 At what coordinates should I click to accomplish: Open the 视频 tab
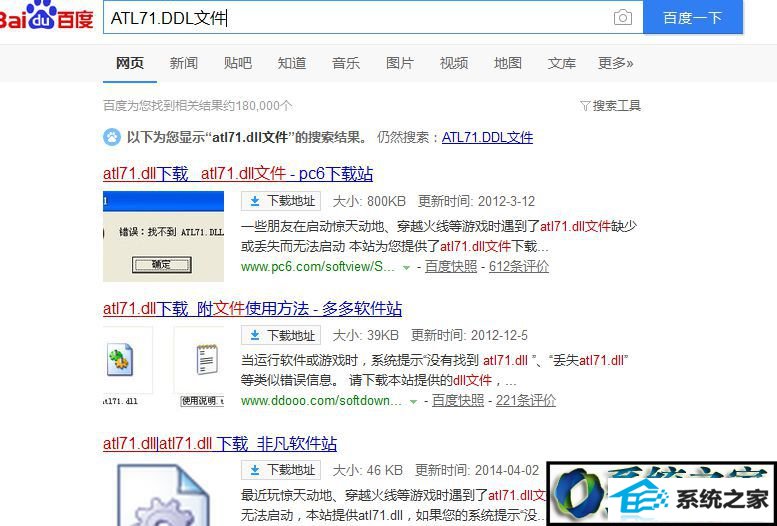(454, 63)
